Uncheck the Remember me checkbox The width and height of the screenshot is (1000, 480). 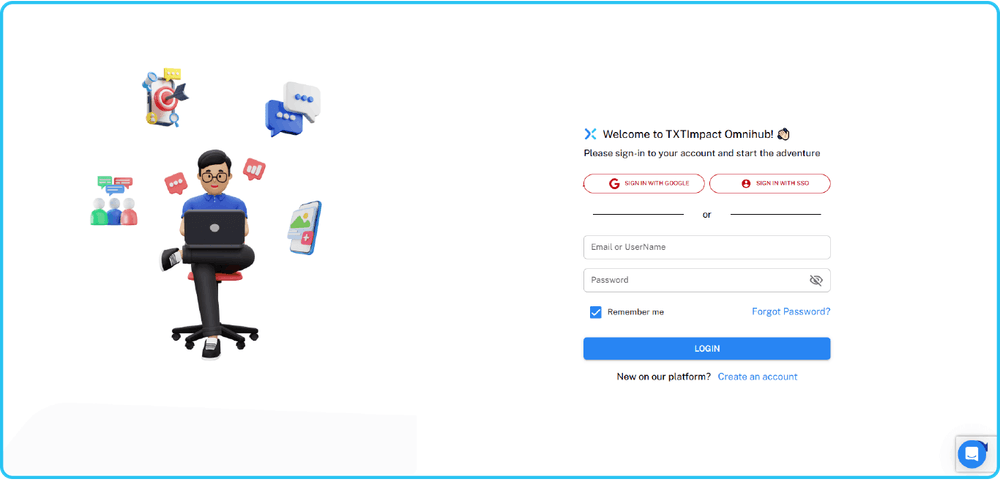point(596,312)
